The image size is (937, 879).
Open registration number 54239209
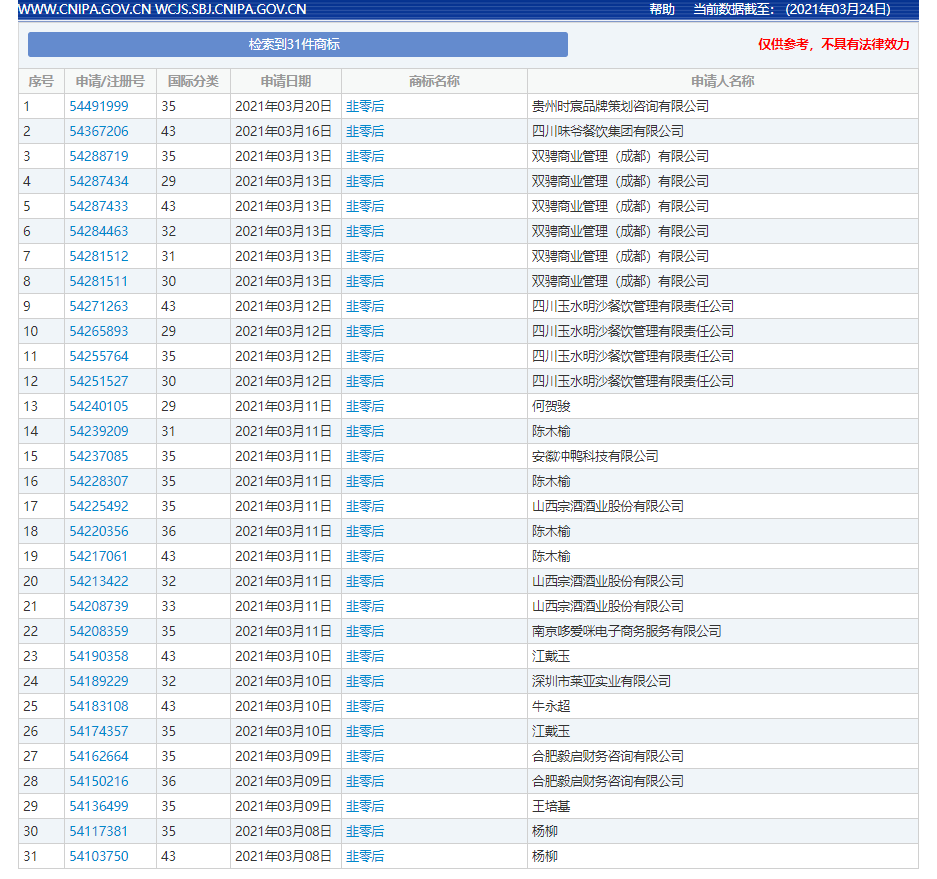click(x=99, y=431)
